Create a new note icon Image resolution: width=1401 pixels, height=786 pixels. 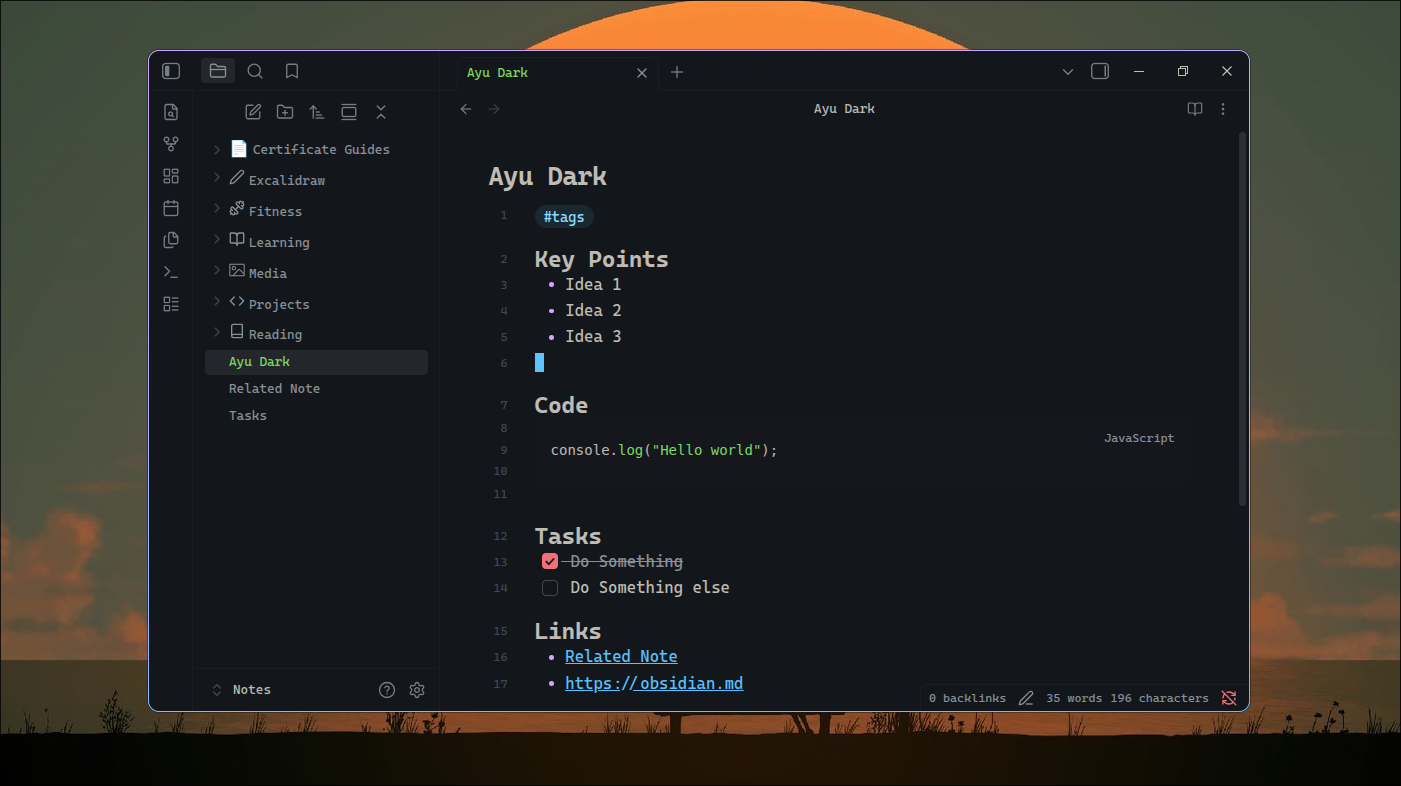(254, 112)
